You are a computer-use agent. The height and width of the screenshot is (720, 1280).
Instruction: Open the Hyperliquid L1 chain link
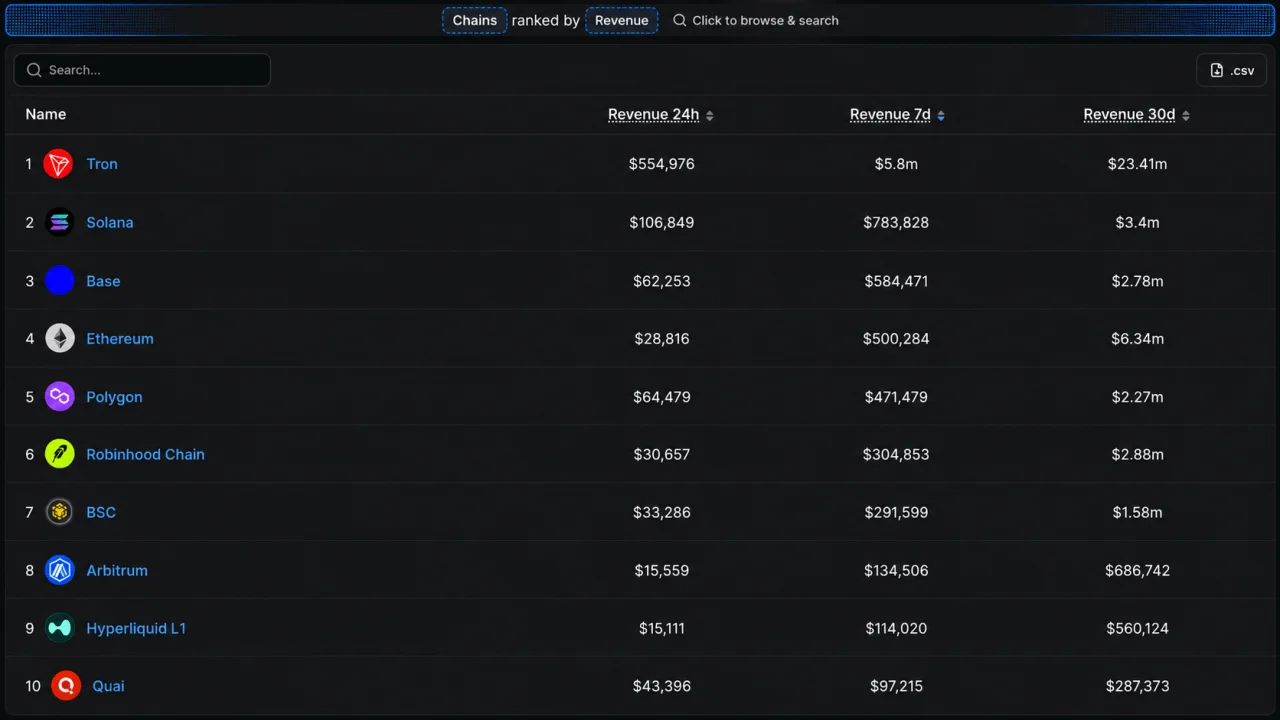pos(136,628)
